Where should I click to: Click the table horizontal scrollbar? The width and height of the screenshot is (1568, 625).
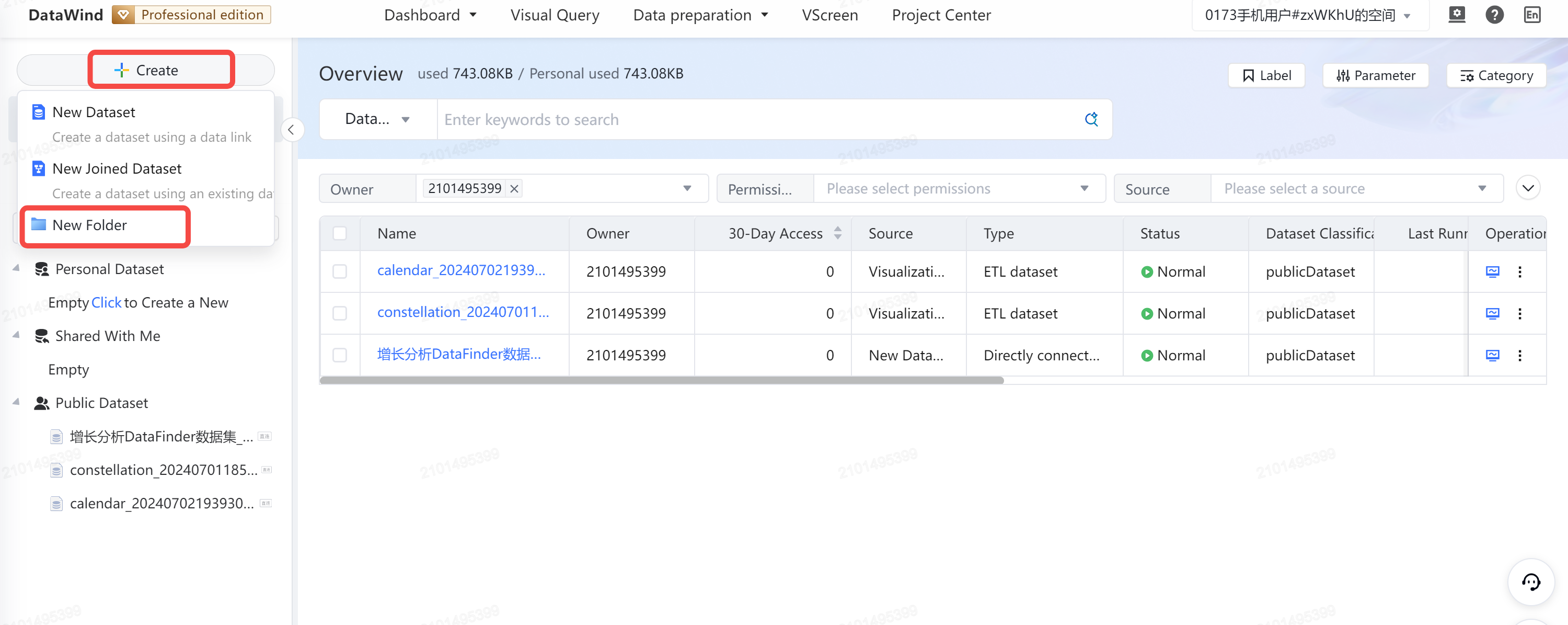click(x=662, y=380)
